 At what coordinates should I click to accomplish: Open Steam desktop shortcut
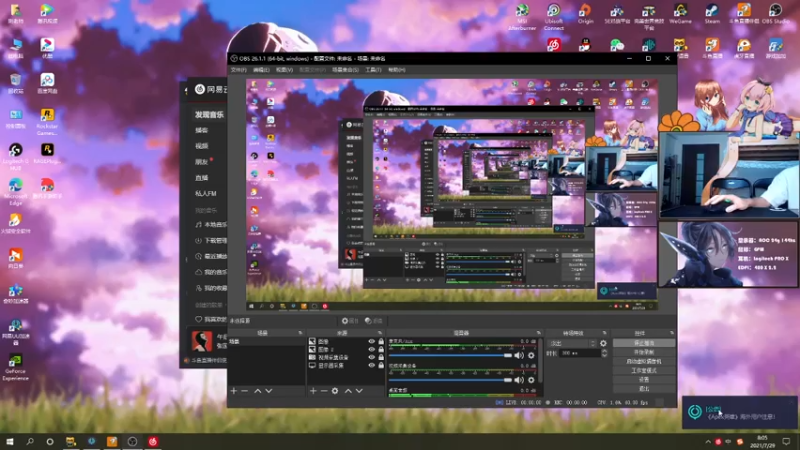click(x=712, y=14)
